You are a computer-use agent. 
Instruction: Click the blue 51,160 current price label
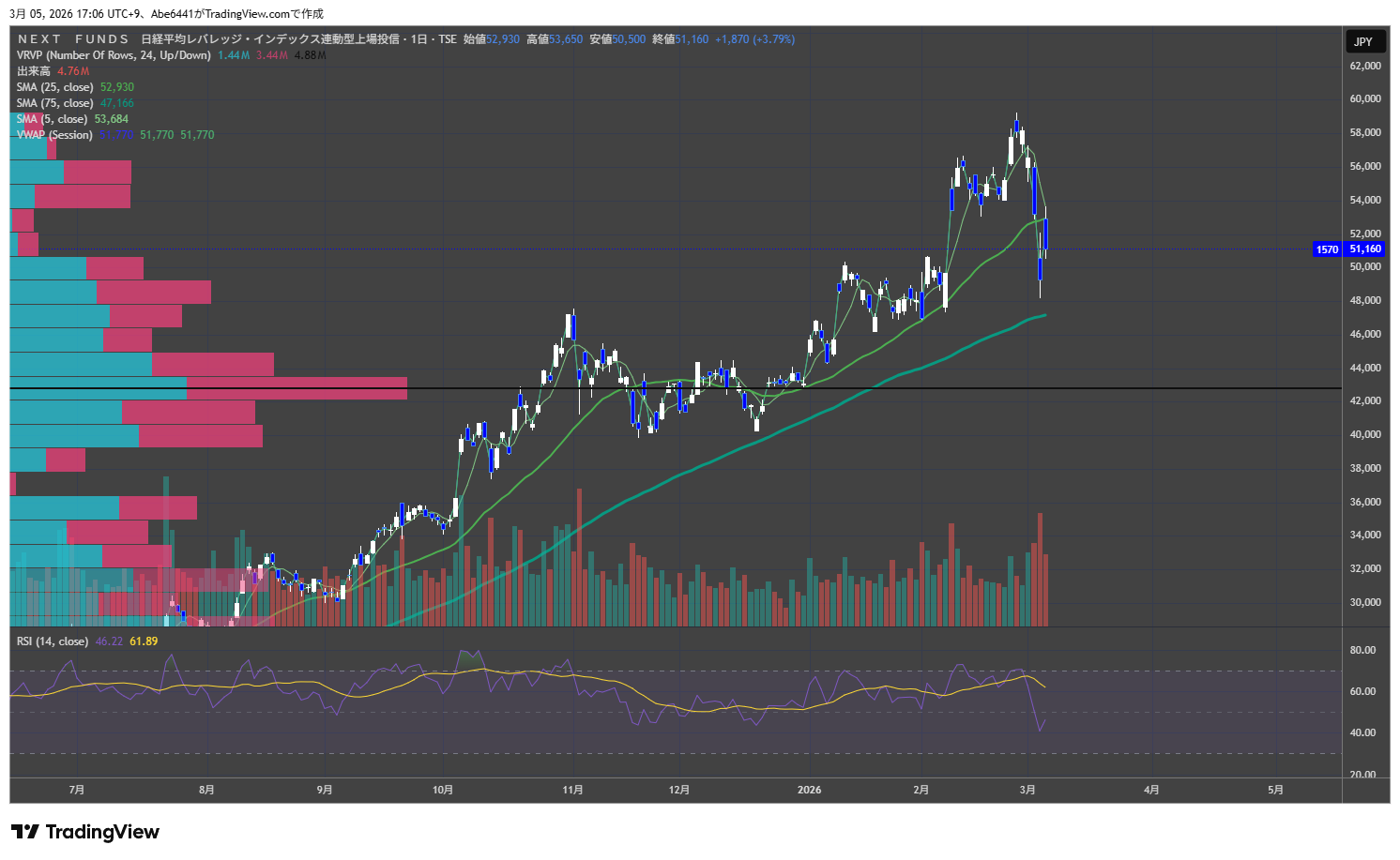(x=1365, y=249)
